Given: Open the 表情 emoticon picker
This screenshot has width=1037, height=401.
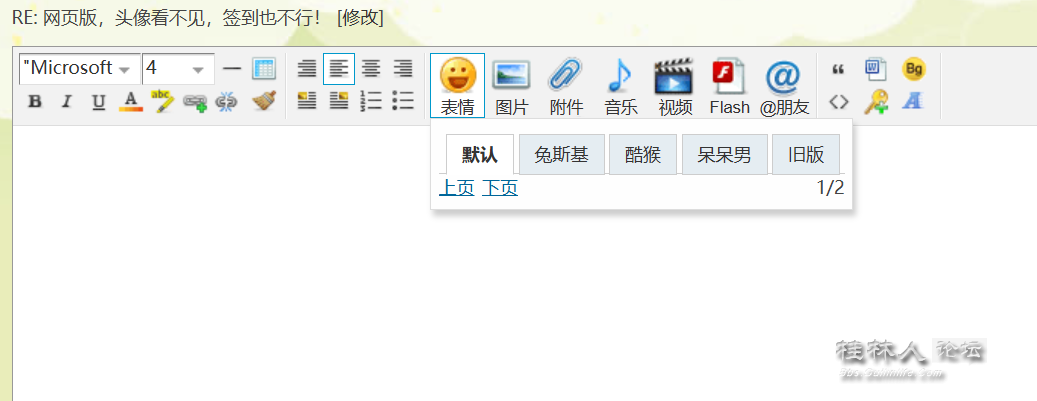Looking at the screenshot, I should pos(457,85).
